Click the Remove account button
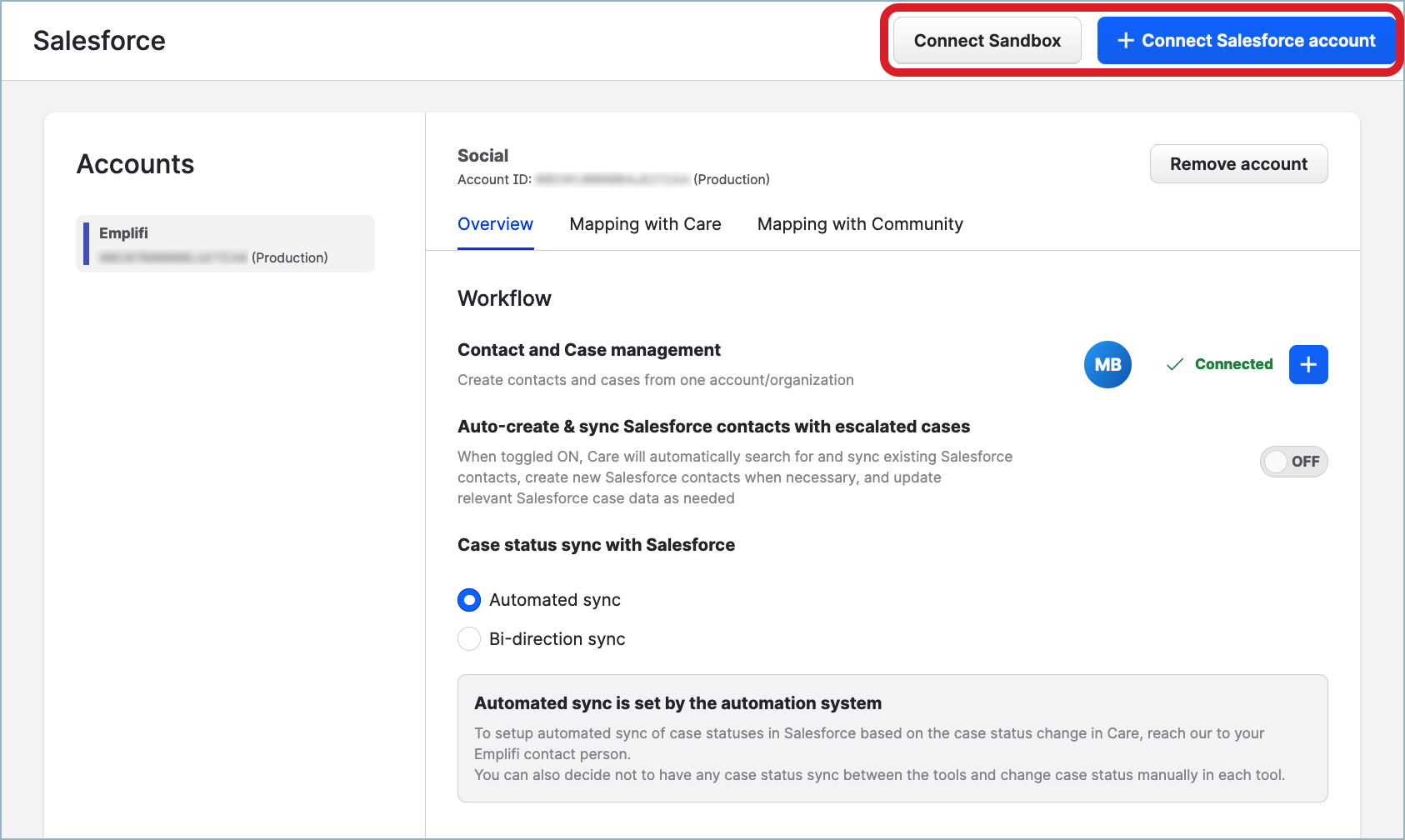Screen dimensions: 1405x840 tap(1238, 164)
